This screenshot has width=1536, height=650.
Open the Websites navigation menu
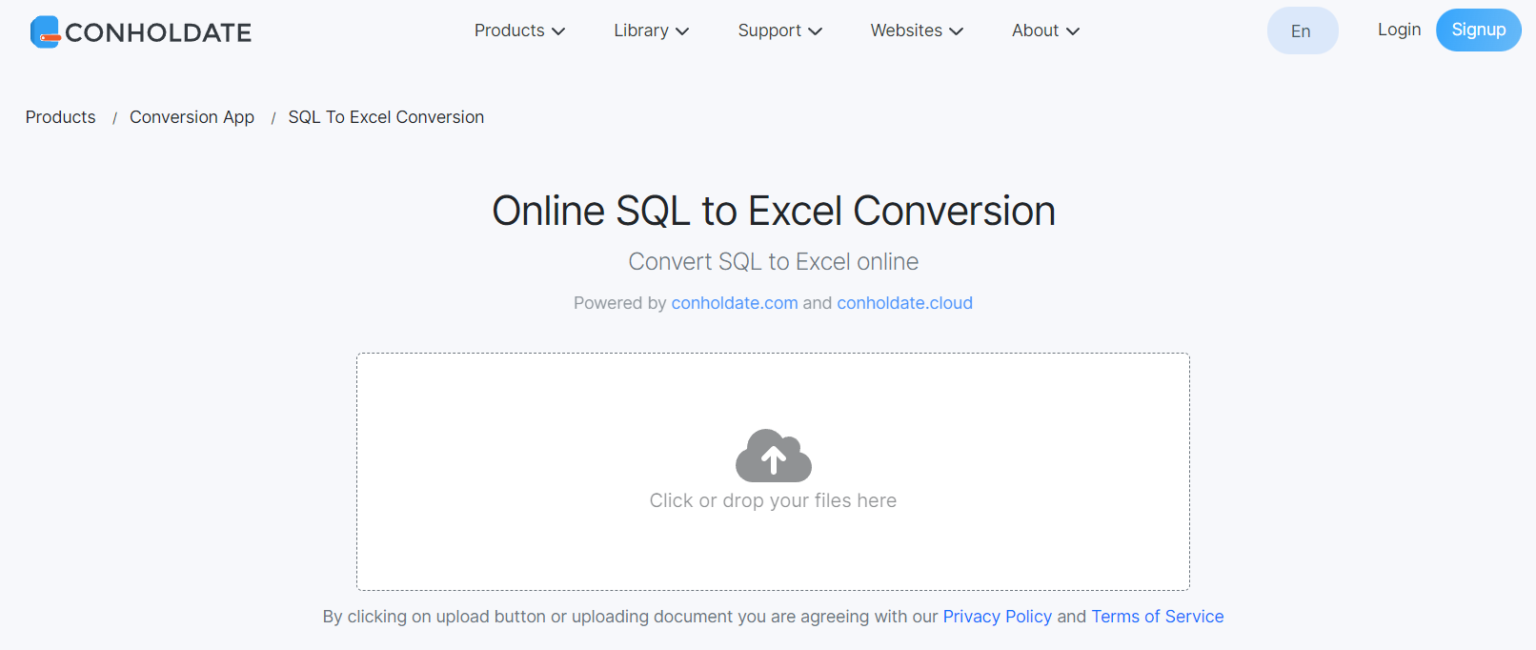(x=905, y=30)
